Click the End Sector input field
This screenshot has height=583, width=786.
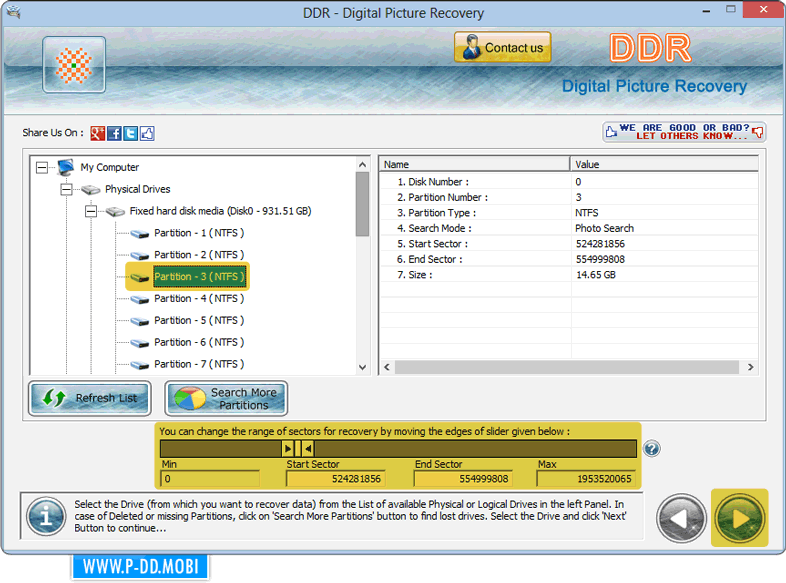tap(463, 479)
